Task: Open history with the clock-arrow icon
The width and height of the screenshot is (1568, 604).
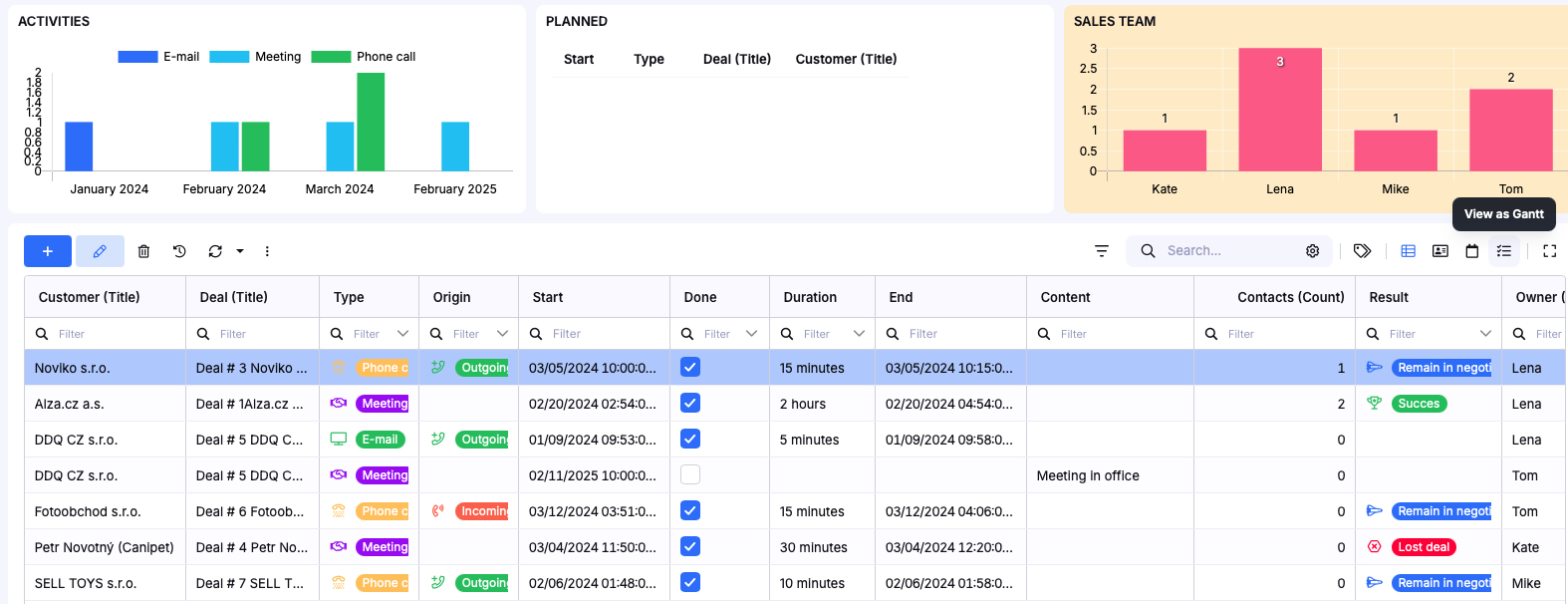Action: click(x=179, y=251)
